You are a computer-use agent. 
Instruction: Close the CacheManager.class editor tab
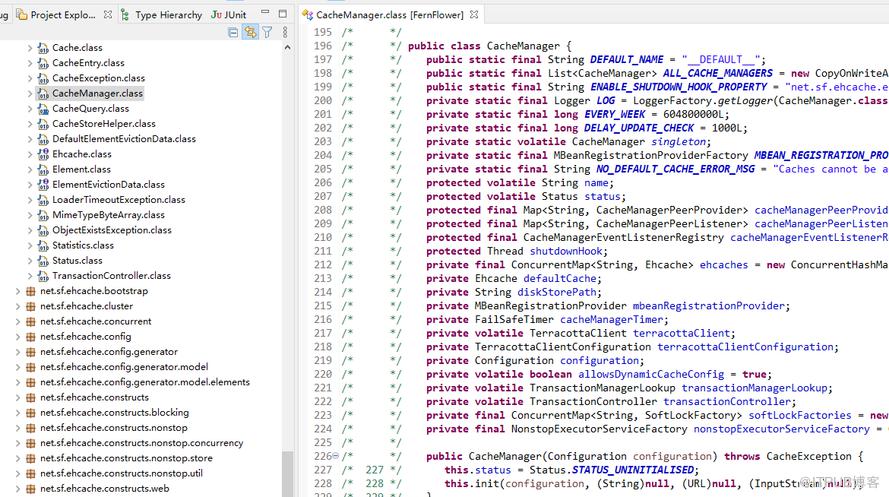tap(474, 15)
